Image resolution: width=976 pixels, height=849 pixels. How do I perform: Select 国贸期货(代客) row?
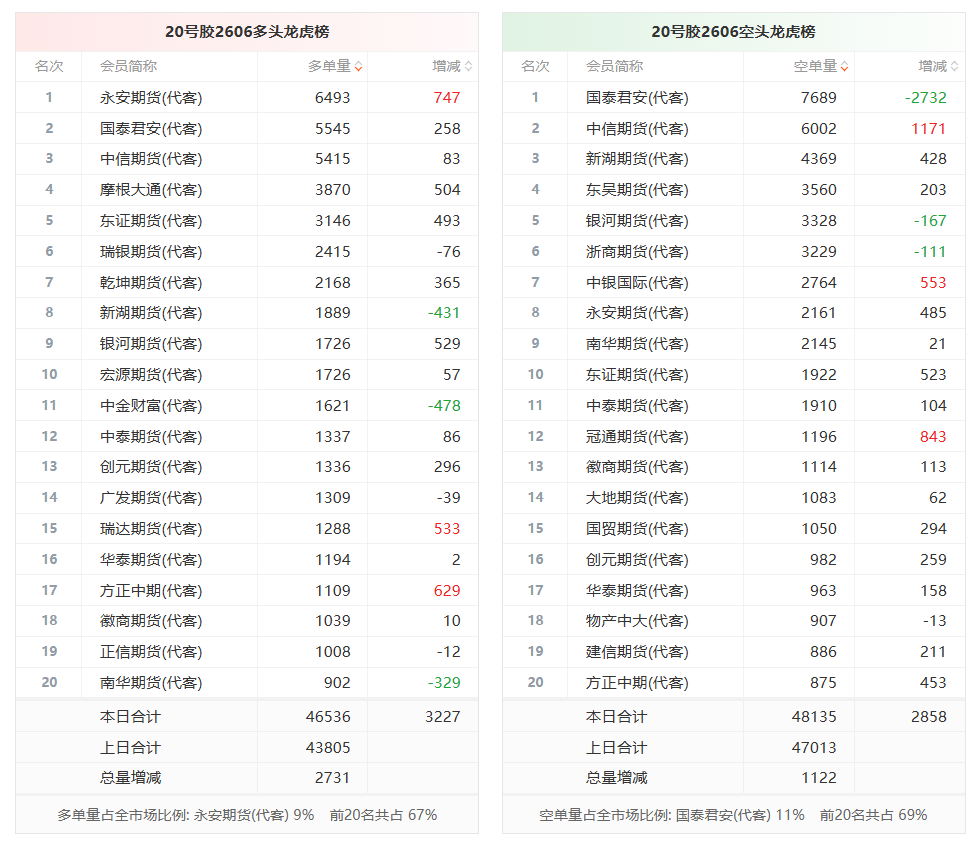coord(734,529)
